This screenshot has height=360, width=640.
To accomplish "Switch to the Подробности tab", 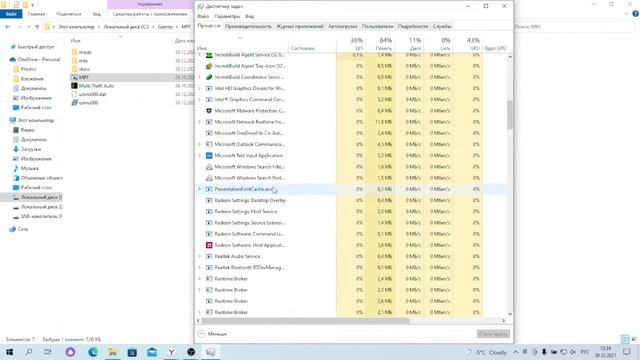I will (413, 26).
